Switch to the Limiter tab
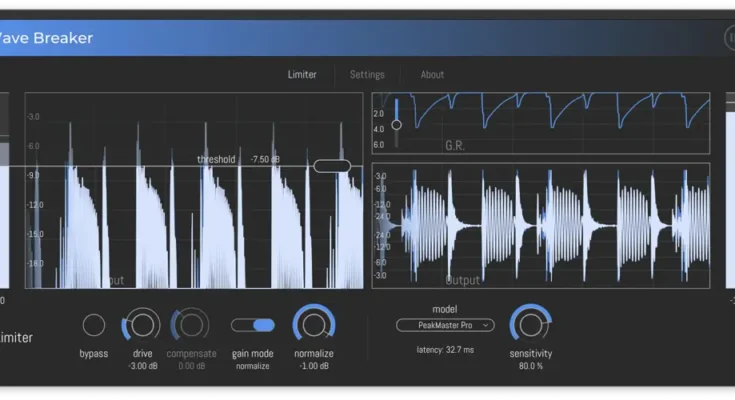The image size is (735, 400). coord(302,74)
